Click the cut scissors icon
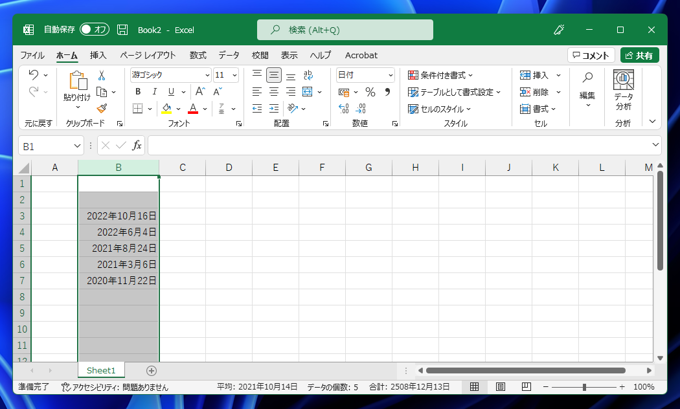The width and height of the screenshot is (680, 409). pos(101,76)
